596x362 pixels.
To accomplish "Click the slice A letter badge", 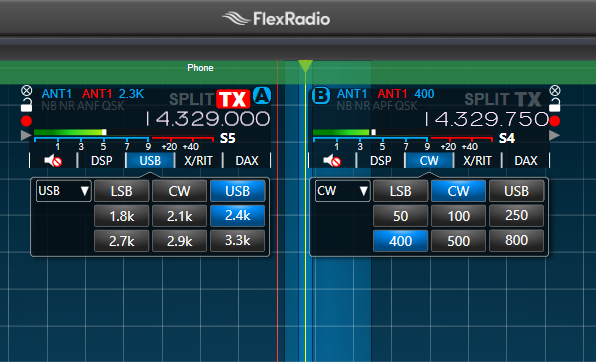I will pyautogui.click(x=262, y=95).
